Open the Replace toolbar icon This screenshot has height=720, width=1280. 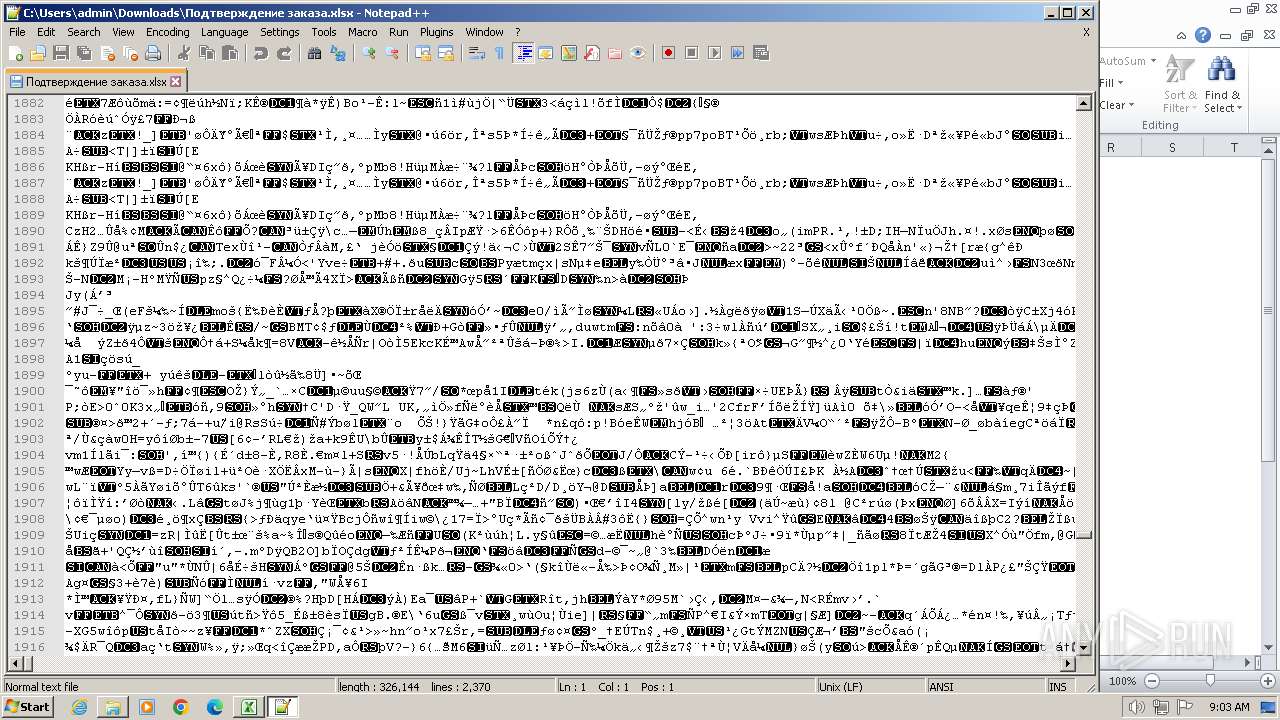coord(338,53)
